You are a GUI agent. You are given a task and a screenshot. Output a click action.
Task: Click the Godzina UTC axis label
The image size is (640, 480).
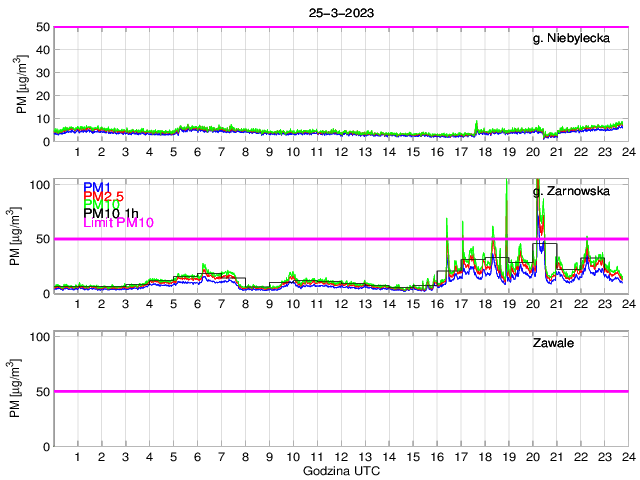[x=340, y=470]
